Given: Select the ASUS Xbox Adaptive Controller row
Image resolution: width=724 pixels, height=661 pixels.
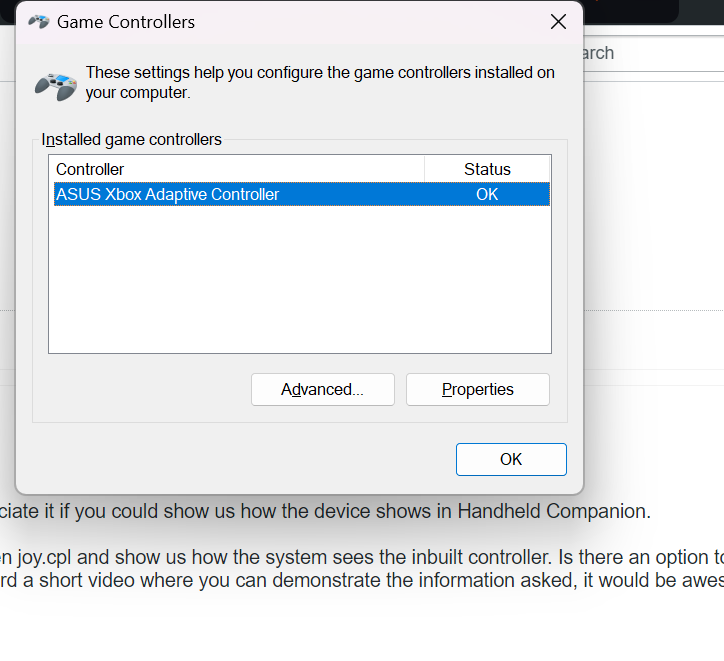Looking at the screenshot, I should click(302, 194).
